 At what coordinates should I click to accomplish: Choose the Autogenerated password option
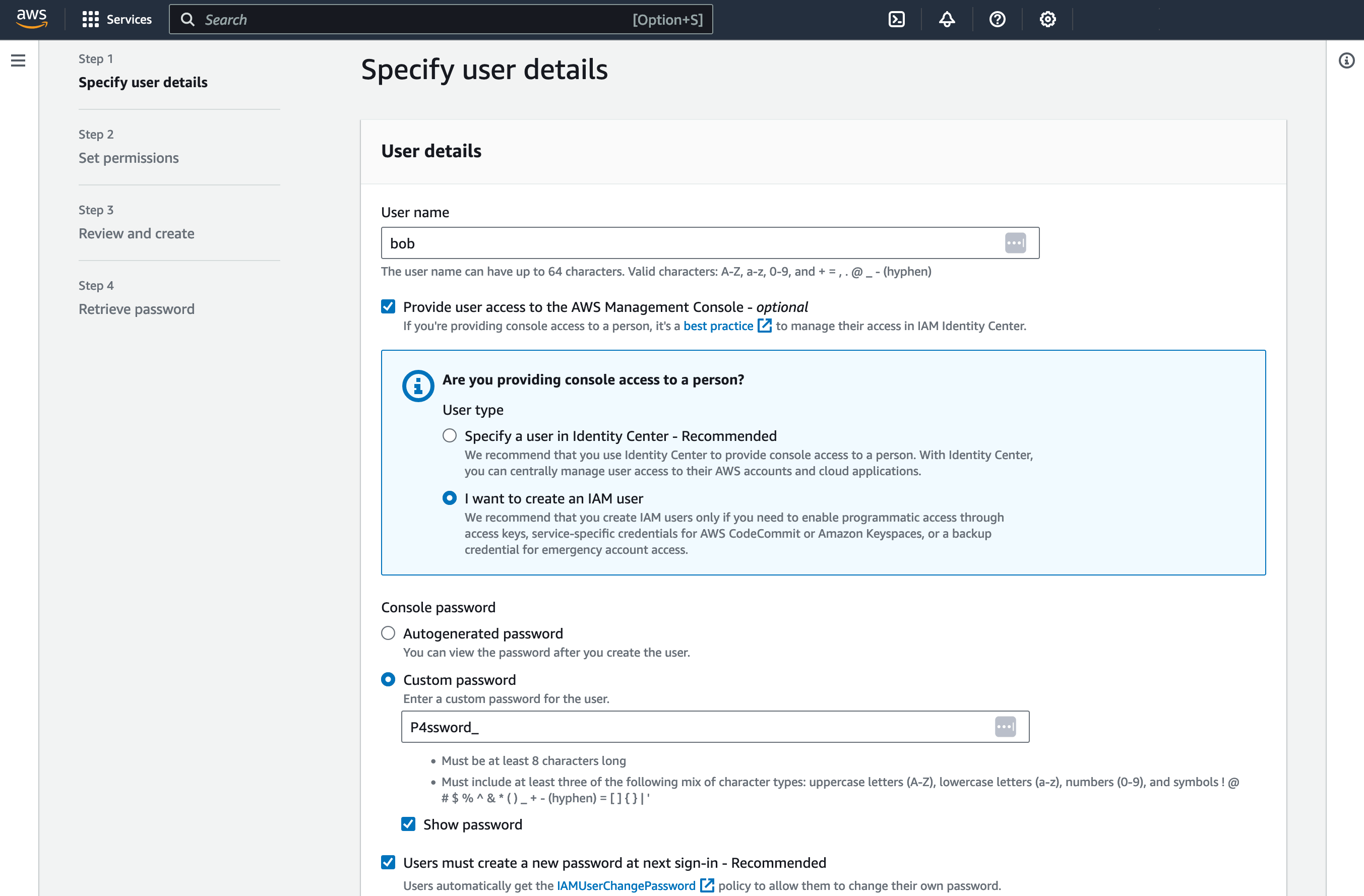coord(388,633)
